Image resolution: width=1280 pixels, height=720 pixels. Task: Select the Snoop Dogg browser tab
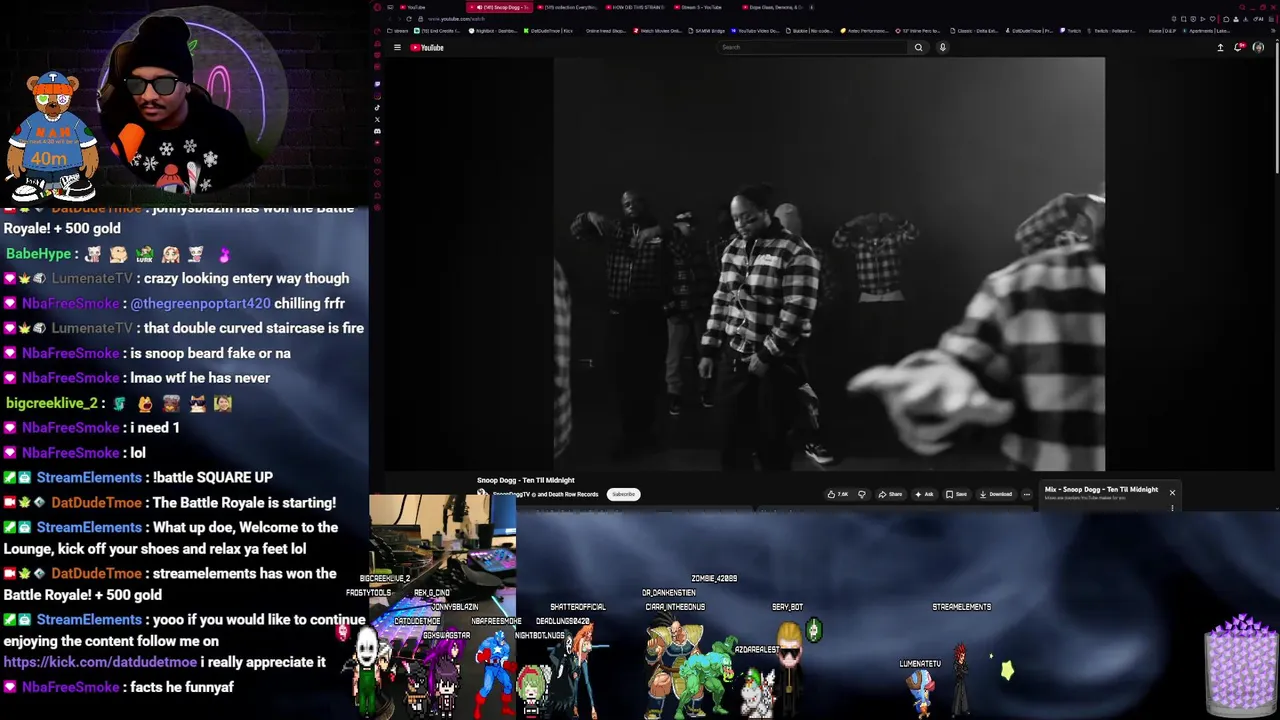pos(500,7)
